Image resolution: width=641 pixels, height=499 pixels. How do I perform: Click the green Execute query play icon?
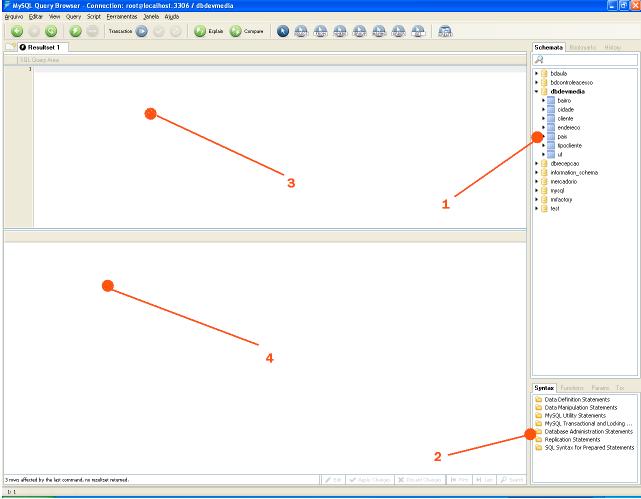[x=72, y=32]
